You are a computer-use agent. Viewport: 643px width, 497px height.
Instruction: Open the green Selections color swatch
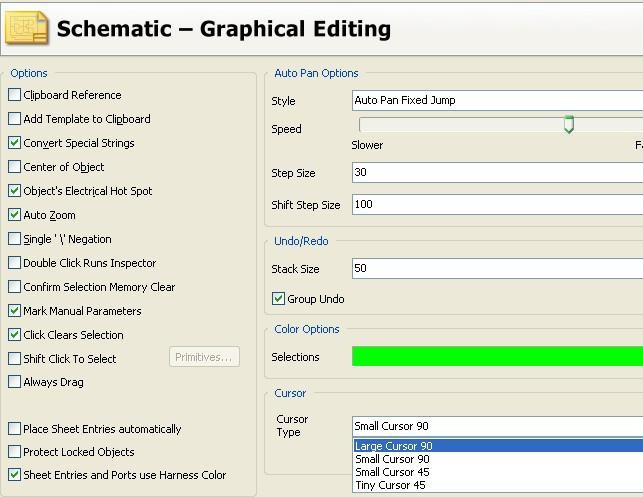point(497,357)
